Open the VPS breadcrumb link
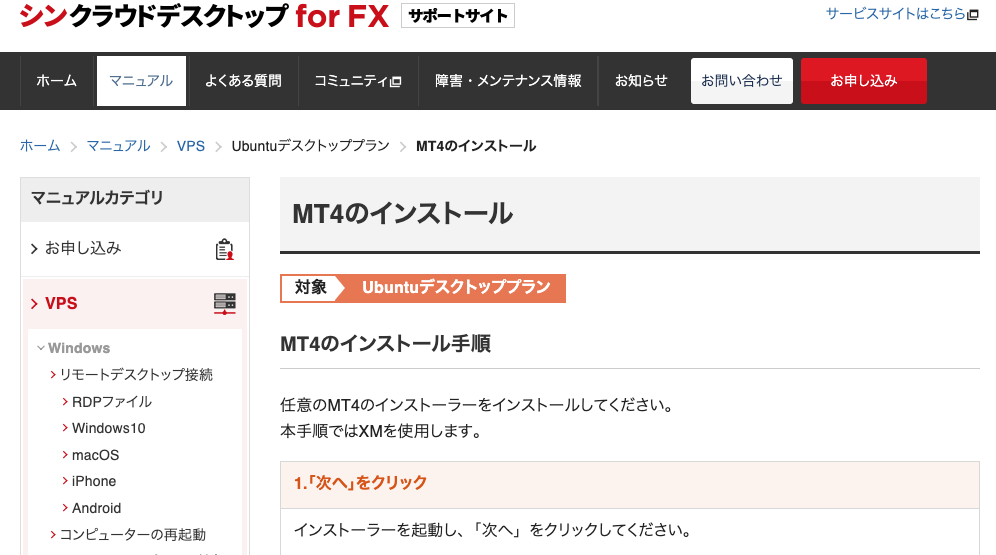The width and height of the screenshot is (996, 555). (x=191, y=146)
